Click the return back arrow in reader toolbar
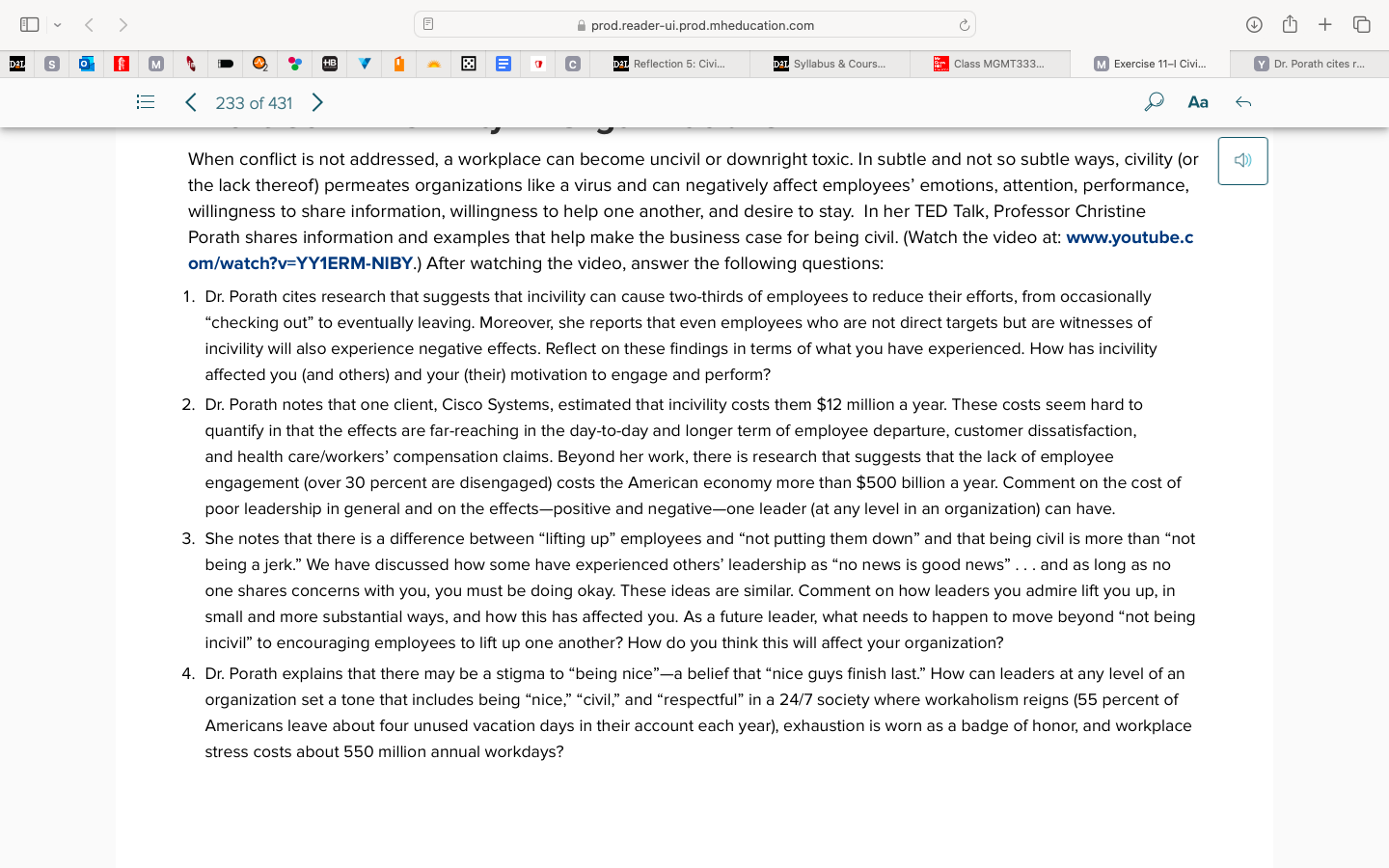This screenshot has height=868, width=1389. tap(1243, 102)
